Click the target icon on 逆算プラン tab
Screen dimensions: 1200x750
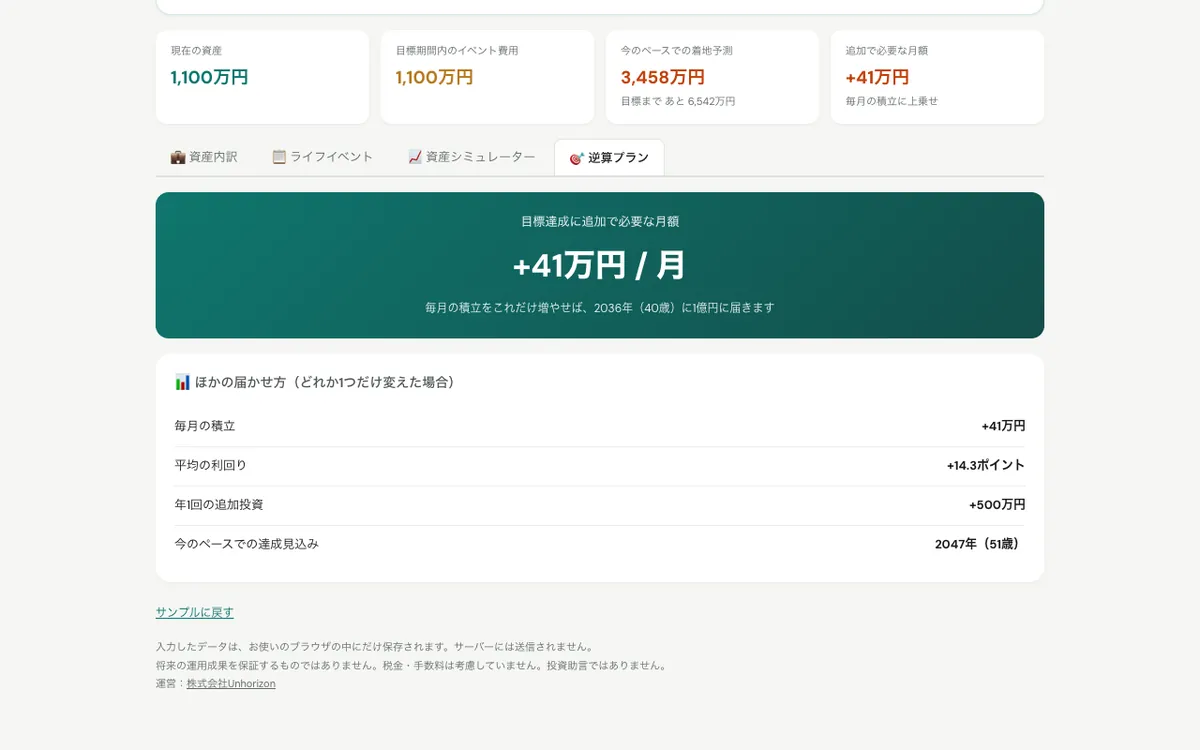point(576,158)
